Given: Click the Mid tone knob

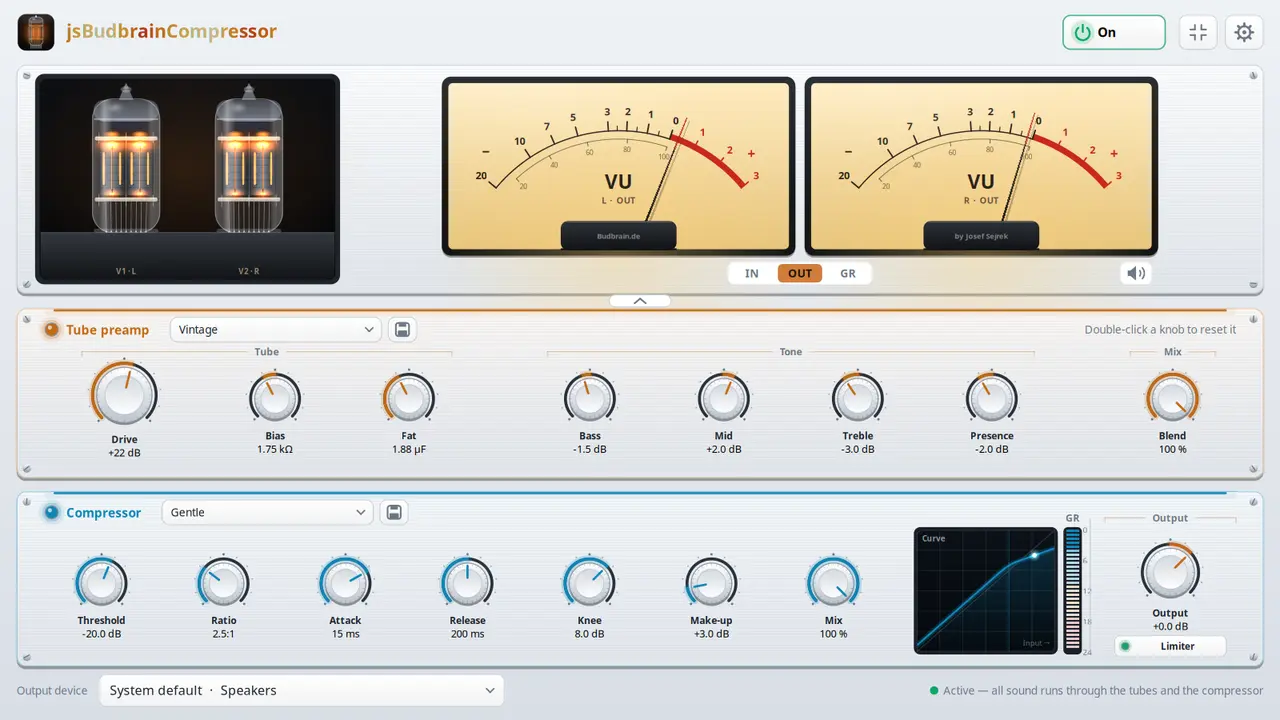Looking at the screenshot, I should (x=724, y=398).
